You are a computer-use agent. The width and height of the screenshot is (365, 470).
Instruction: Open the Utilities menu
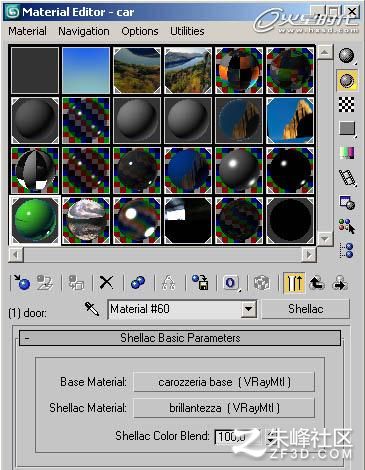187,31
